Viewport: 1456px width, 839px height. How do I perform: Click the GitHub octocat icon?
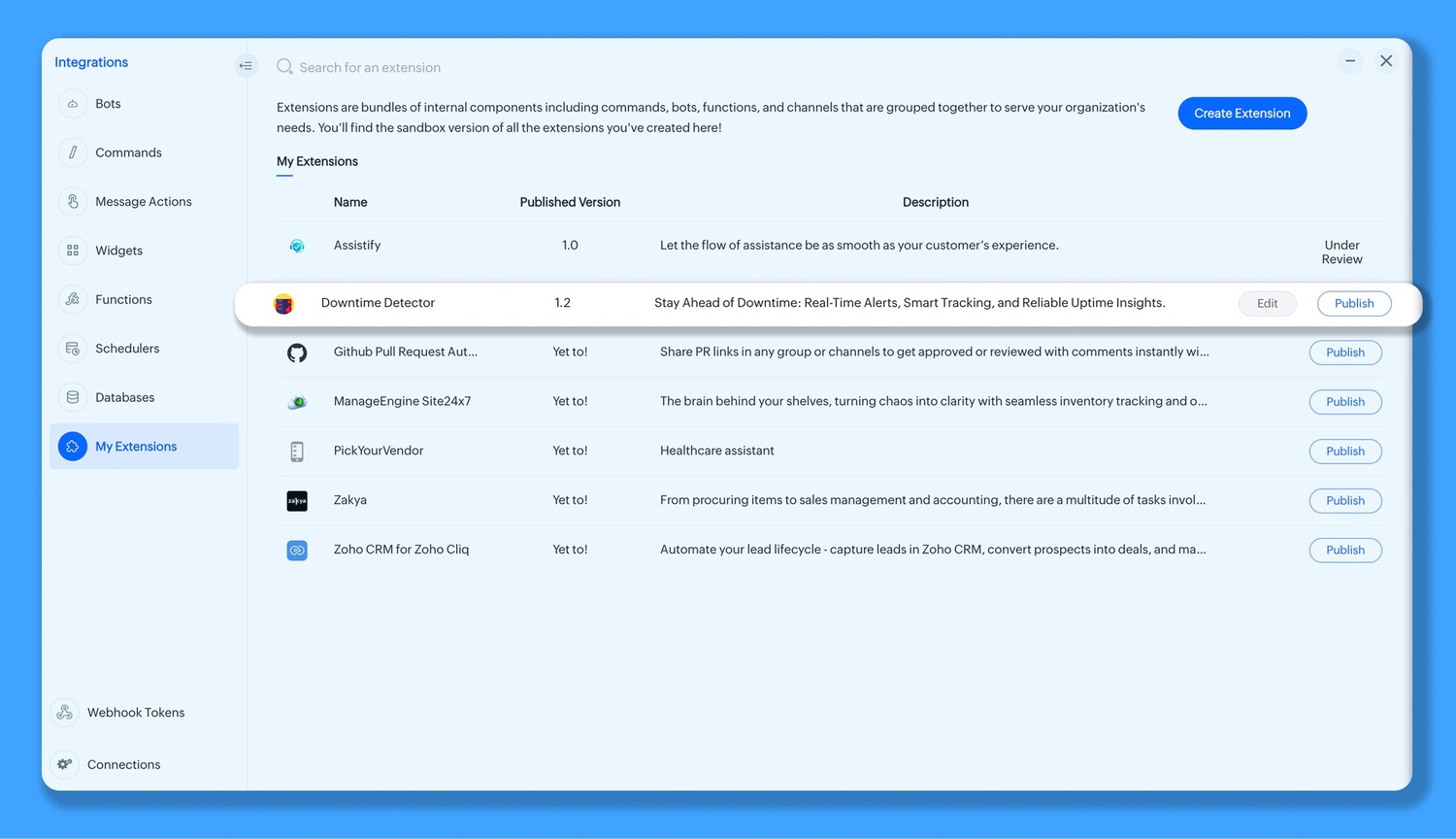[x=297, y=352]
